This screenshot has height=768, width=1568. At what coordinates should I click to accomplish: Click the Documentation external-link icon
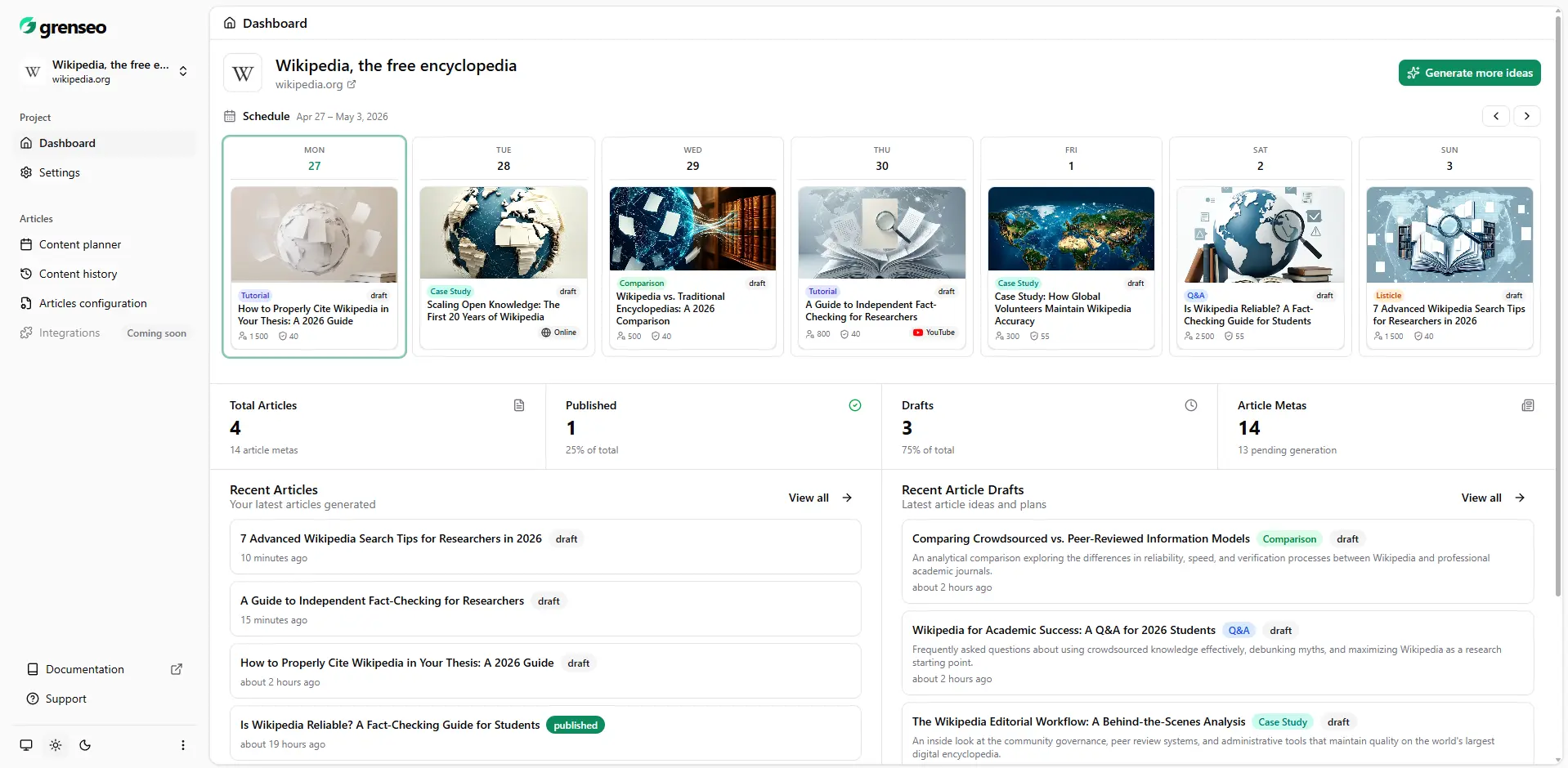click(176, 669)
